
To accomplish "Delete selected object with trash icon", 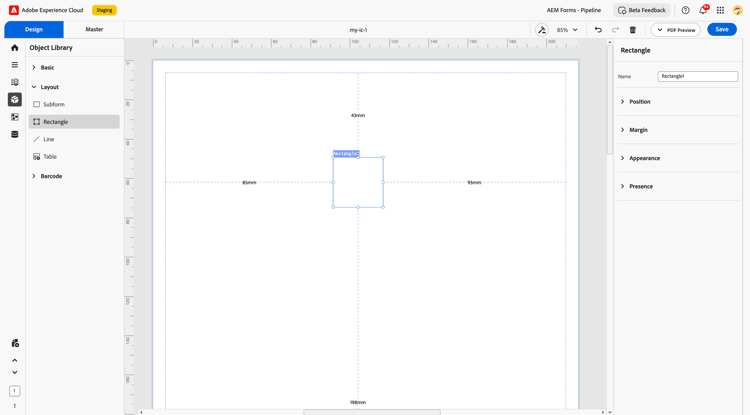I will [x=632, y=30].
